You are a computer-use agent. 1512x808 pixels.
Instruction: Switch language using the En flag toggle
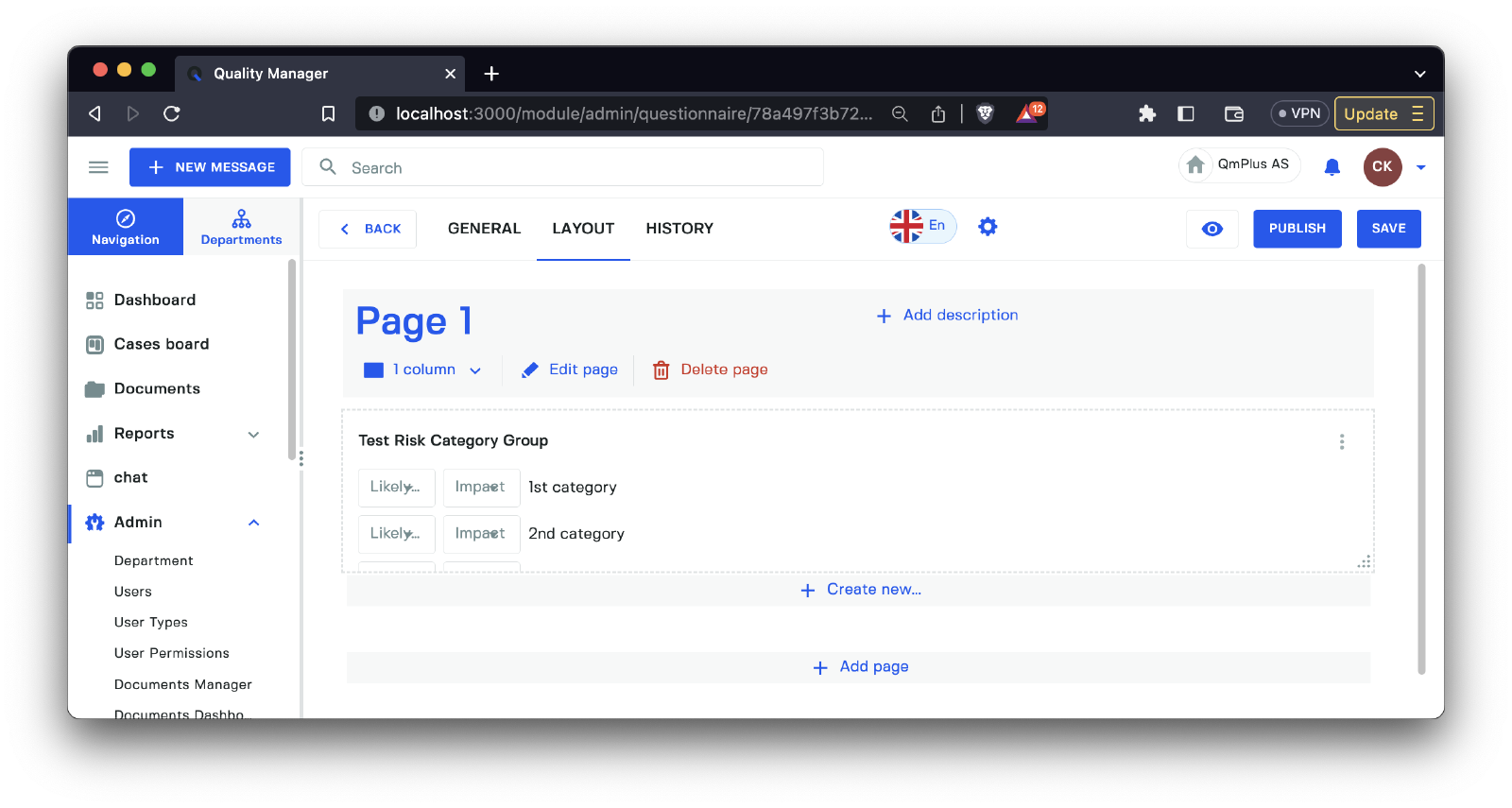coord(922,227)
